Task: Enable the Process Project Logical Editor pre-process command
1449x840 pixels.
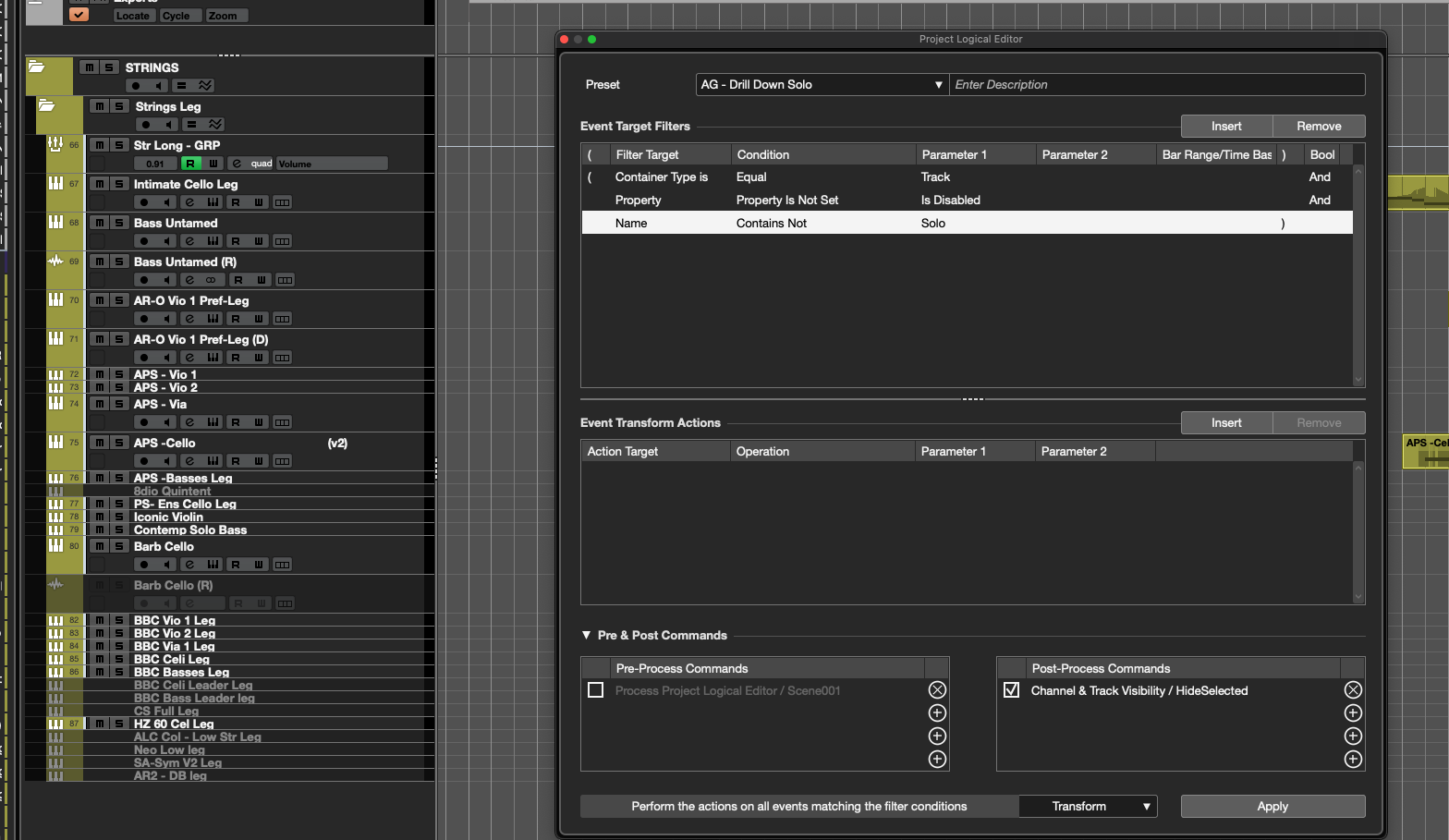Action: tap(595, 690)
